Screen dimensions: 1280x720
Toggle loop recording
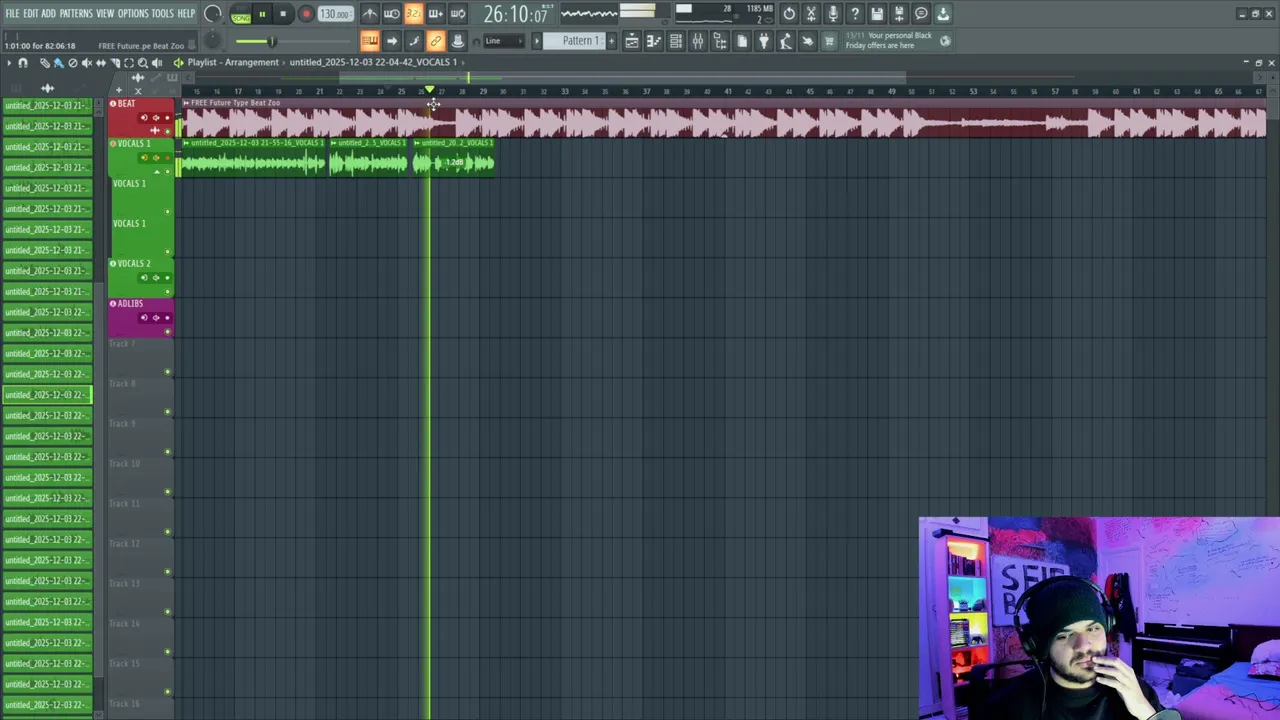(x=457, y=14)
